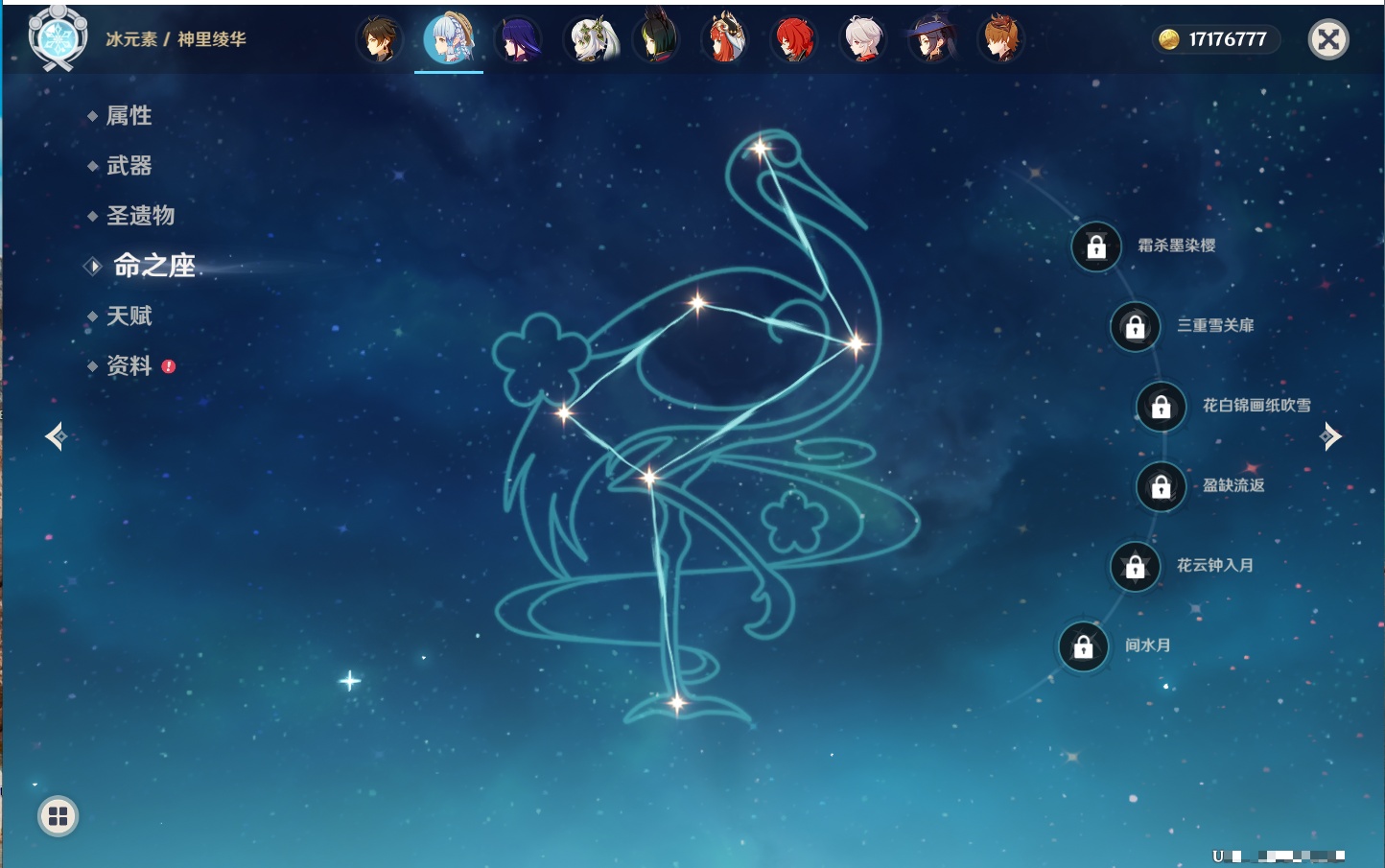Viewport: 1385px width, 868px height.
Task: Go to next character with right arrow
Action: click(x=1330, y=436)
